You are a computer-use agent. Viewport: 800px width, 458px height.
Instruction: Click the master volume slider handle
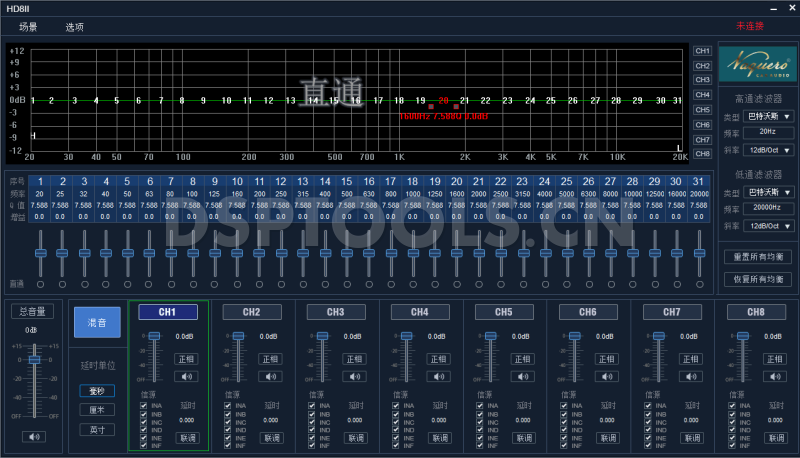click(x=34, y=359)
